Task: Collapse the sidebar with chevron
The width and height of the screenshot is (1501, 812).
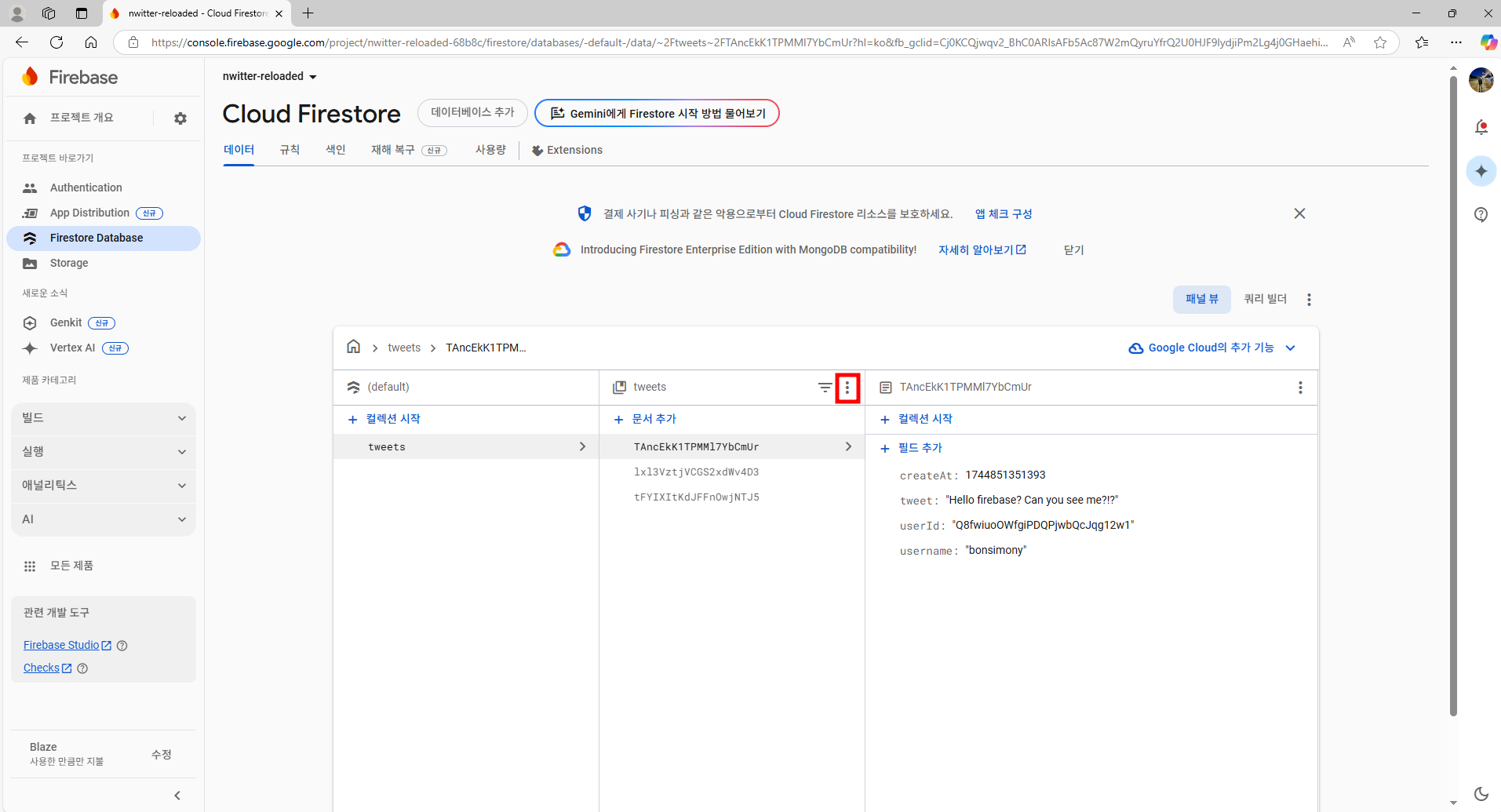Action: tap(177, 796)
